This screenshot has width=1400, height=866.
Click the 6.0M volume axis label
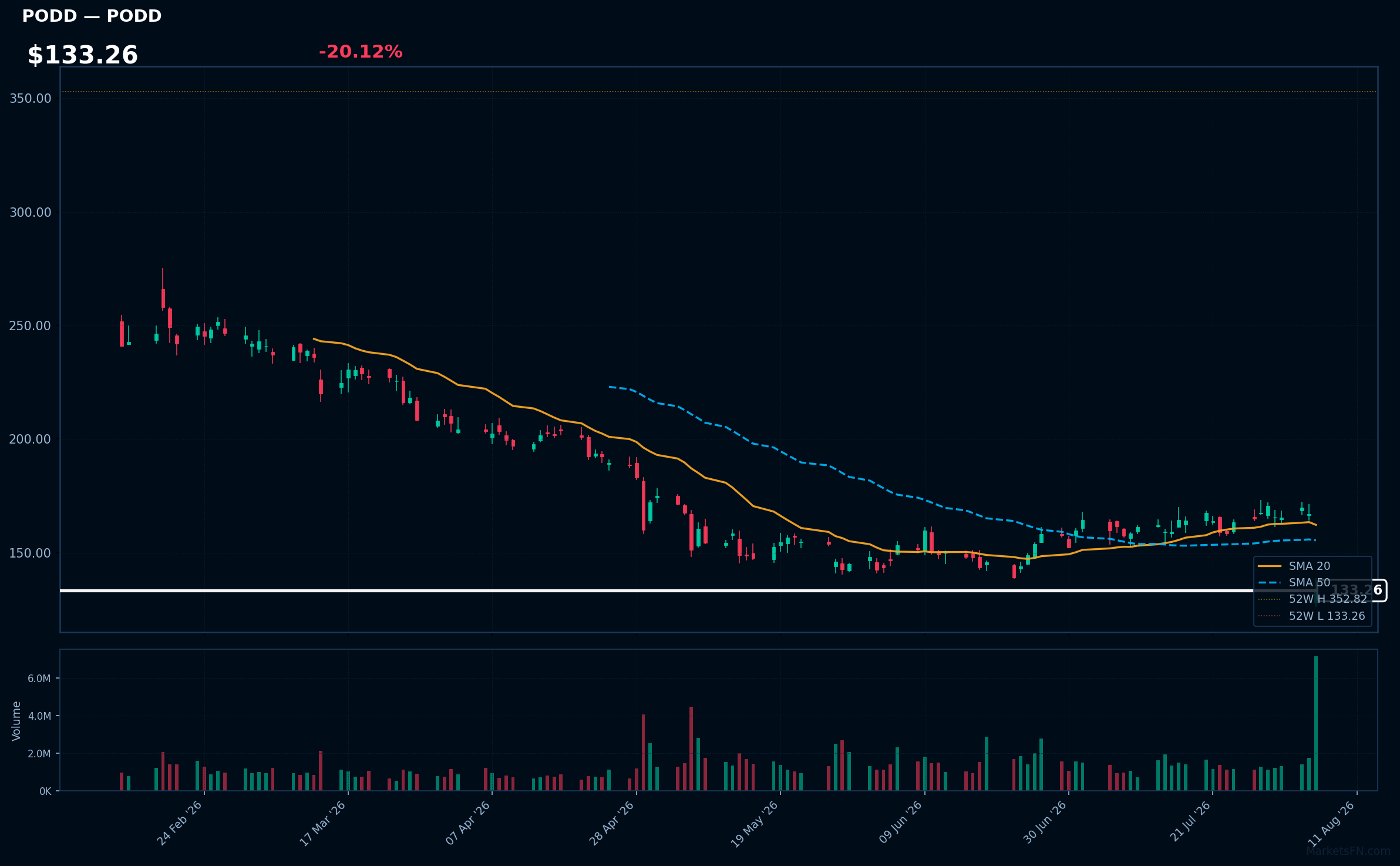[x=39, y=679]
